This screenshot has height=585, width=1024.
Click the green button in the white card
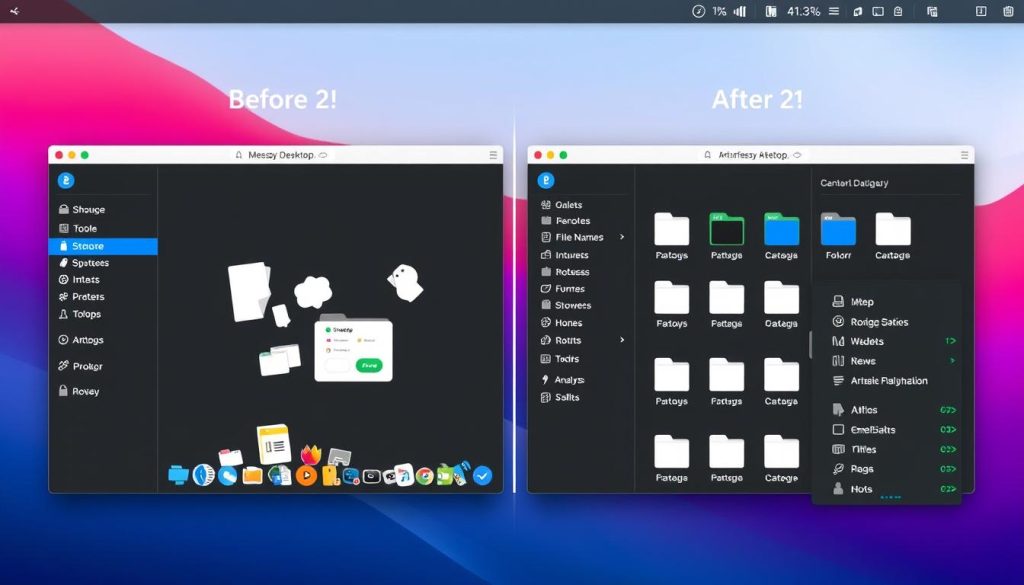pos(369,366)
